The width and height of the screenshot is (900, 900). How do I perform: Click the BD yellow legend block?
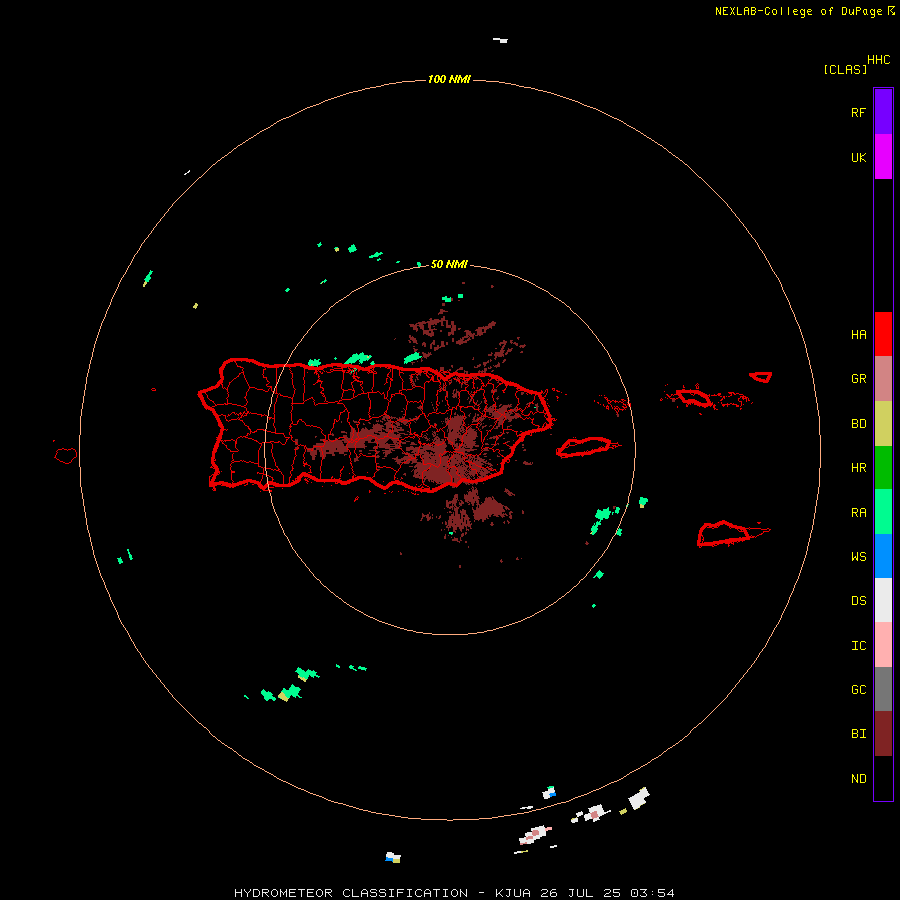coord(883,424)
